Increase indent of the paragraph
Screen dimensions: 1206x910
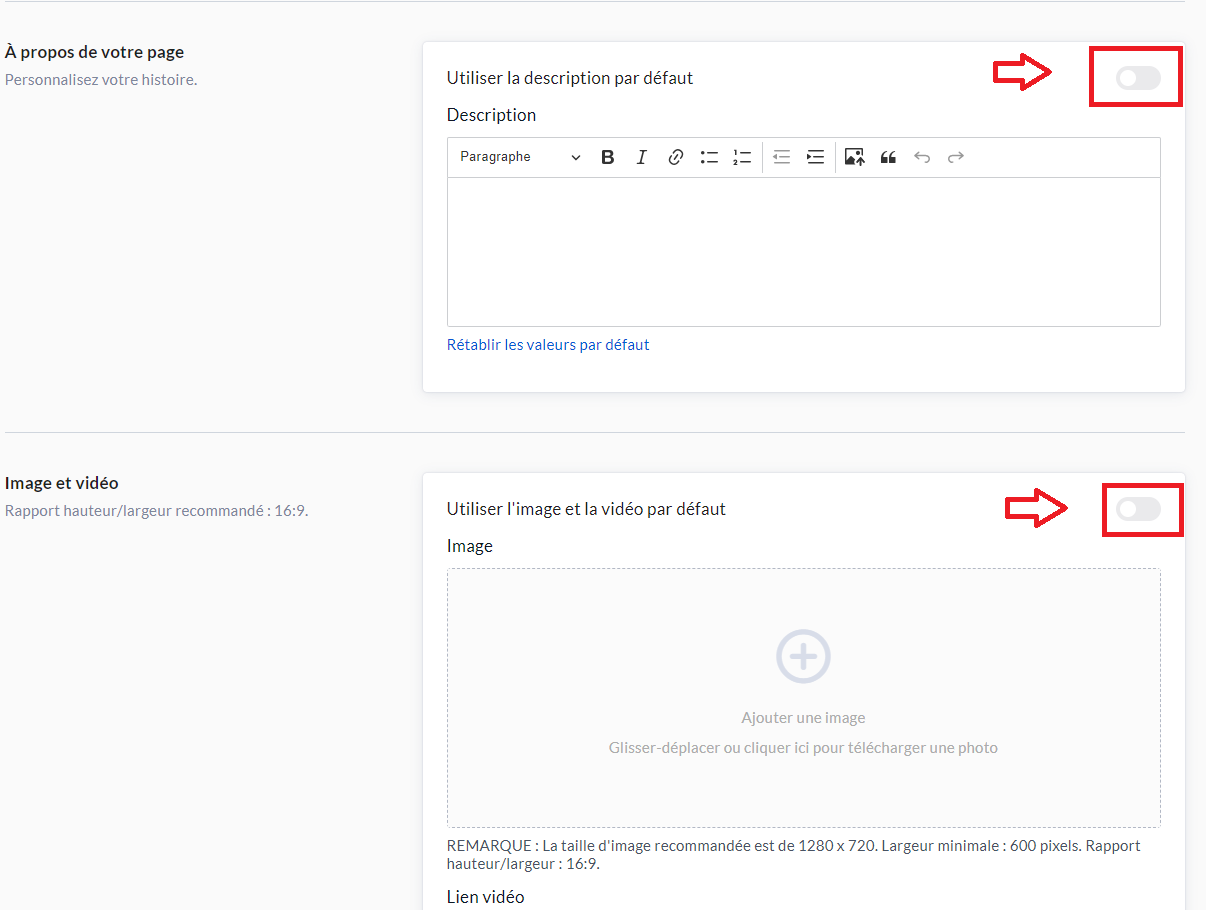pyautogui.click(x=815, y=157)
